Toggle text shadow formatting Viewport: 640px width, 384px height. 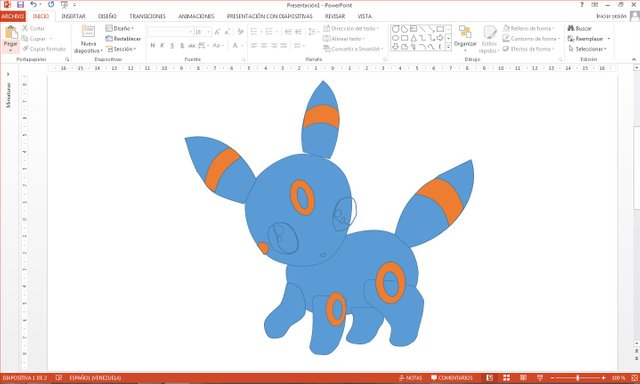[x=182, y=45]
